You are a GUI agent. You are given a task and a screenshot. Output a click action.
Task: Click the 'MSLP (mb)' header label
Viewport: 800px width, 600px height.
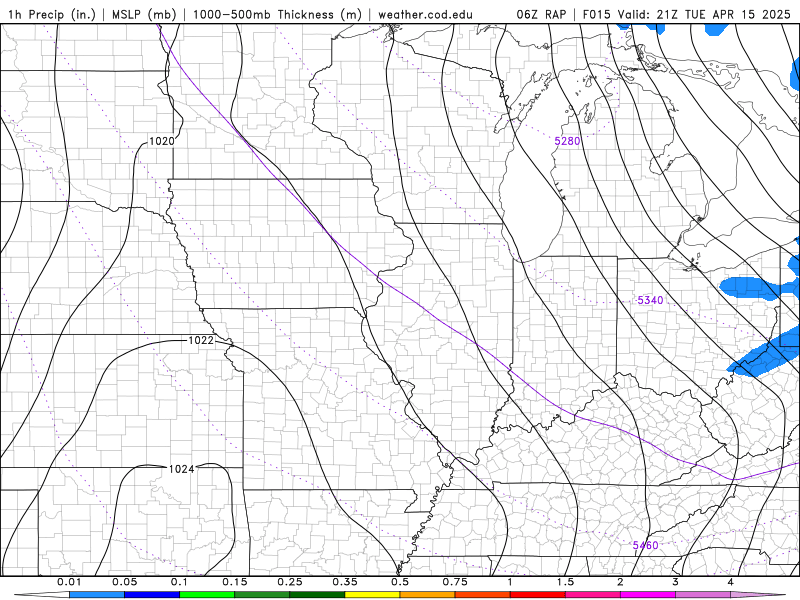tap(143, 14)
